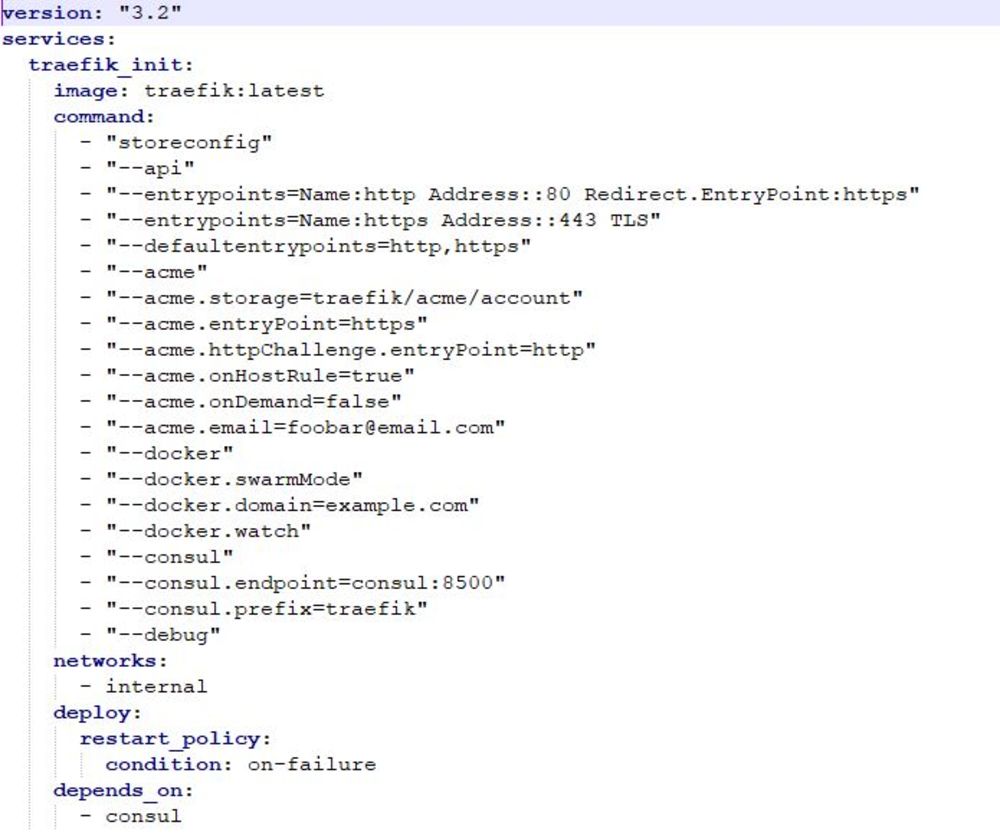
Task: Click the http entrypoint redirect line
Action: 513,195
